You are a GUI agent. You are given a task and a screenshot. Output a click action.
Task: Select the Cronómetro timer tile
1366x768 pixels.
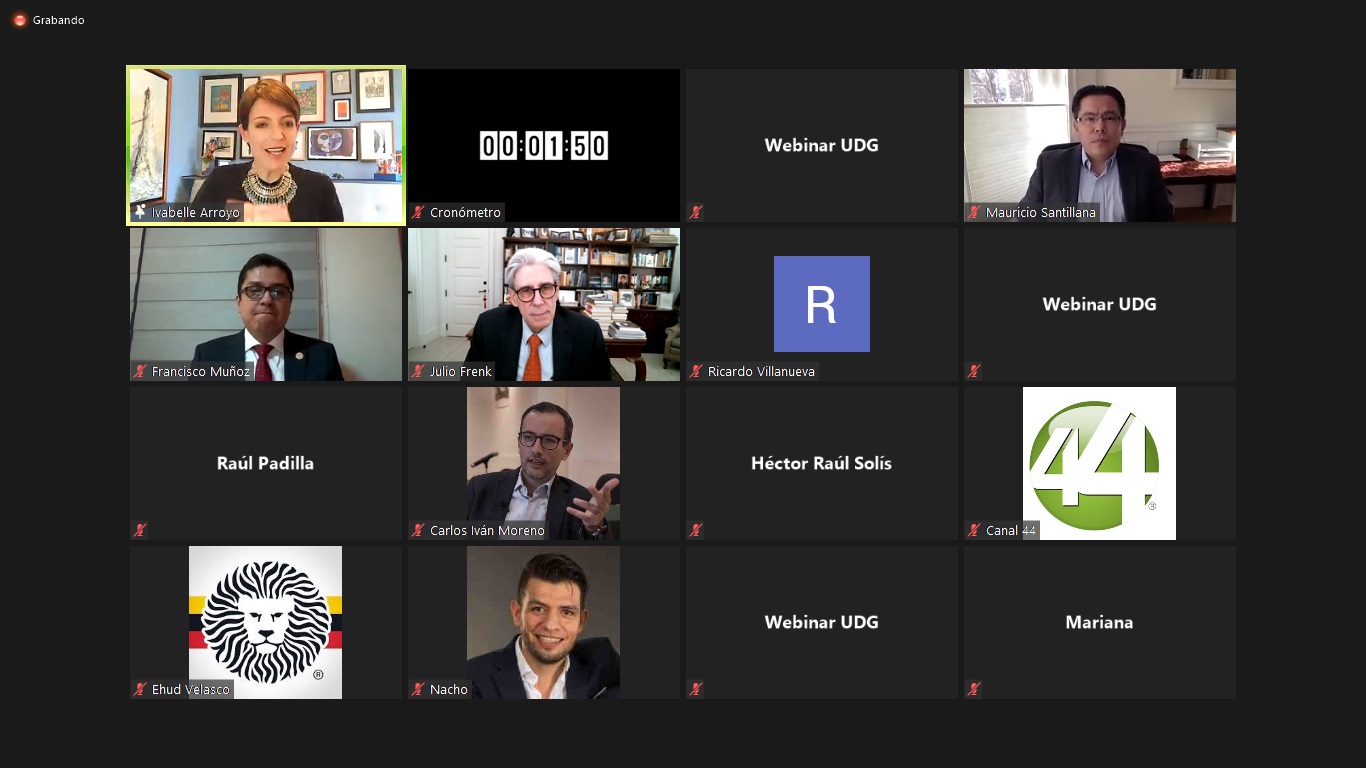point(544,145)
